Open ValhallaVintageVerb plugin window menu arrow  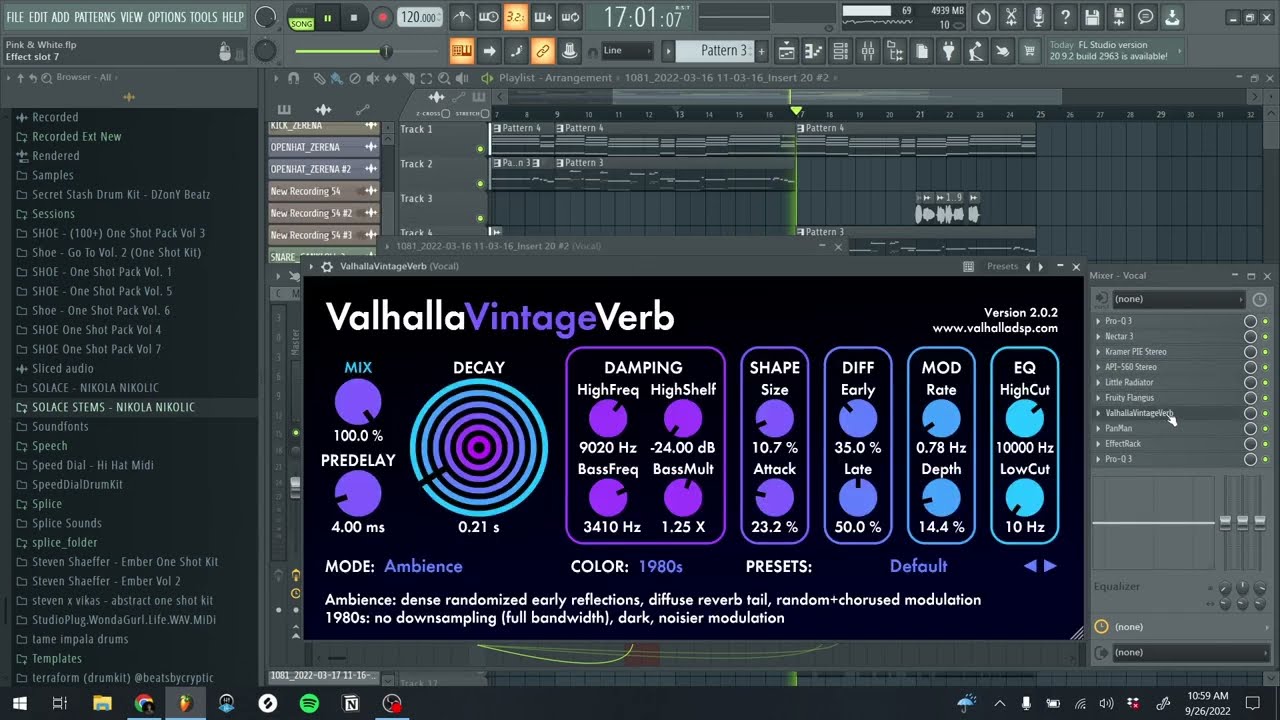click(x=311, y=267)
